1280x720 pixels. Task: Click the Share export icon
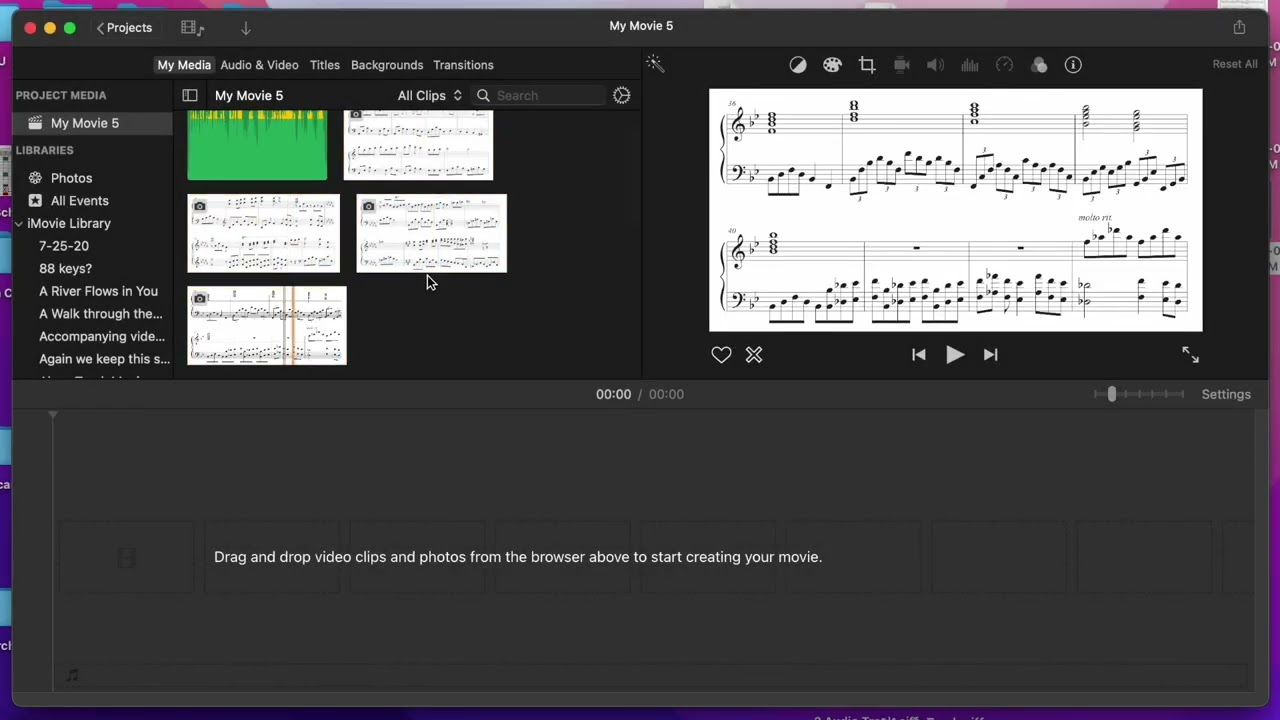(x=1239, y=27)
